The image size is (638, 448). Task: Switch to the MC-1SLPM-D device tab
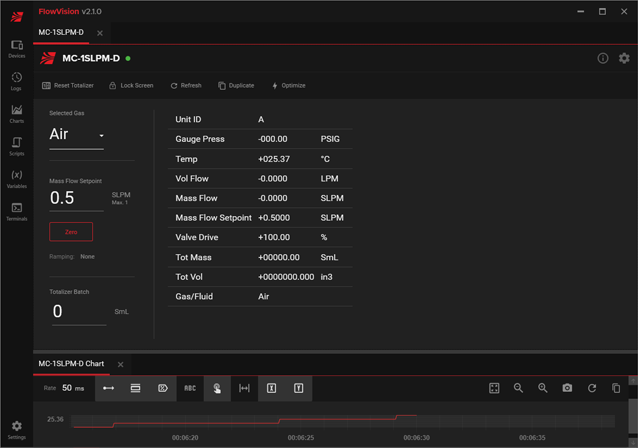pos(62,33)
